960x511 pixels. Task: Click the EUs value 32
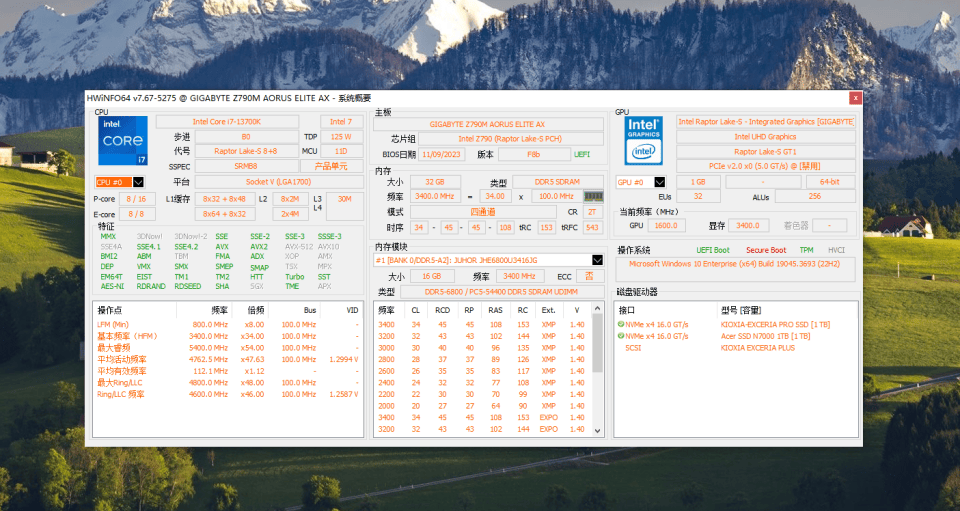pos(698,196)
